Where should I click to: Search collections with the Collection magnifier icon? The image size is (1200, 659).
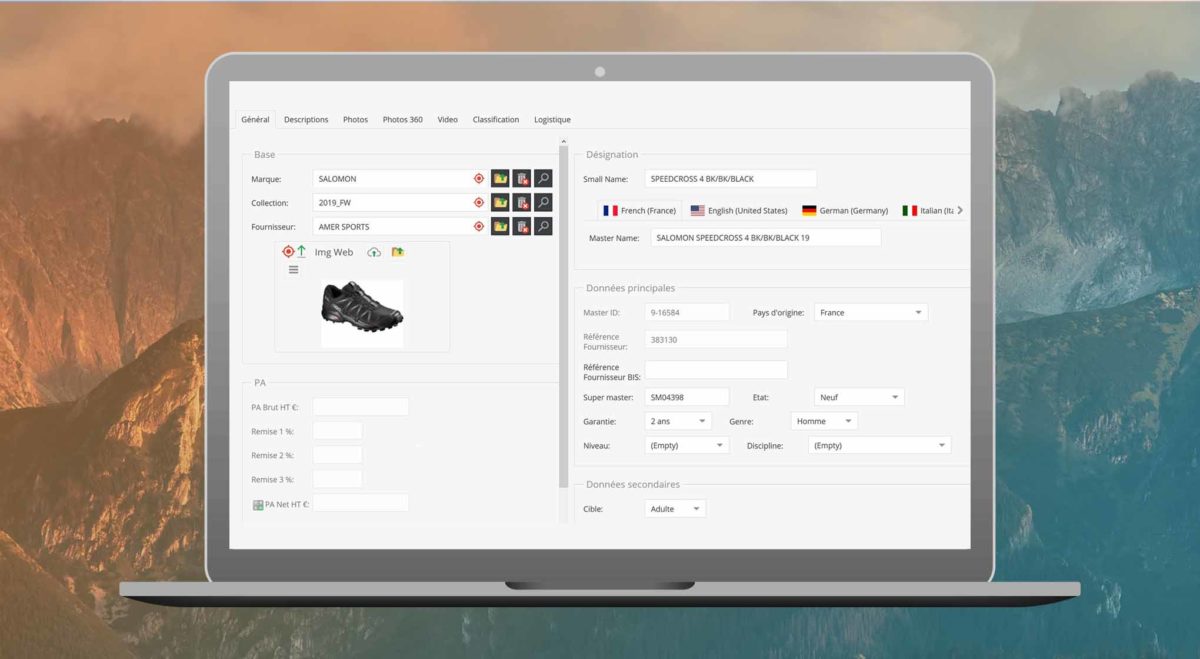click(543, 202)
